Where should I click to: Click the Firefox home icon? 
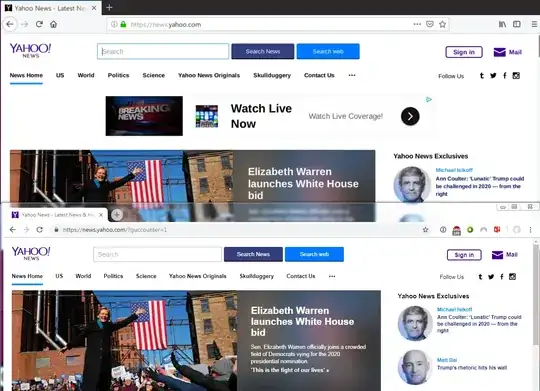click(53, 24)
